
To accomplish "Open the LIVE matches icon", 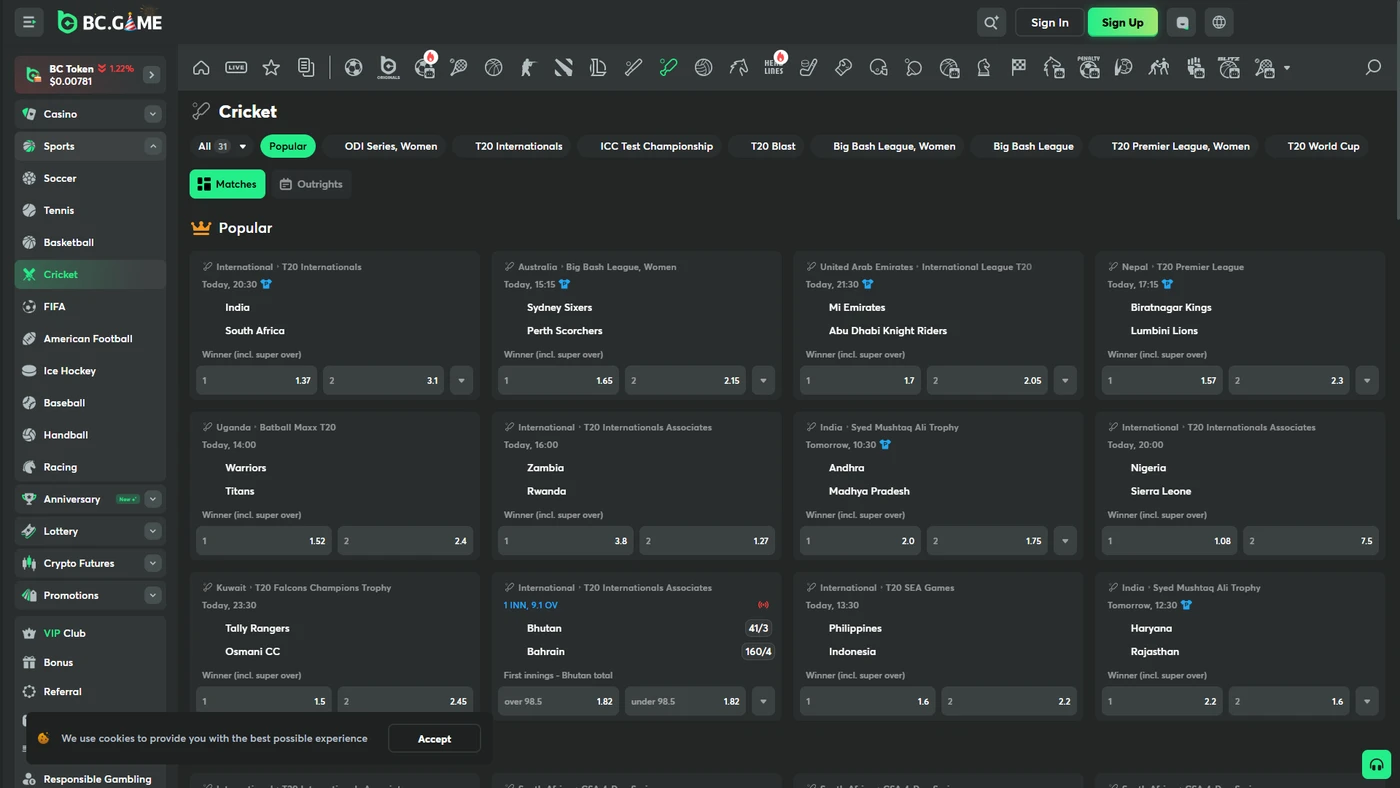I will tap(236, 68).
